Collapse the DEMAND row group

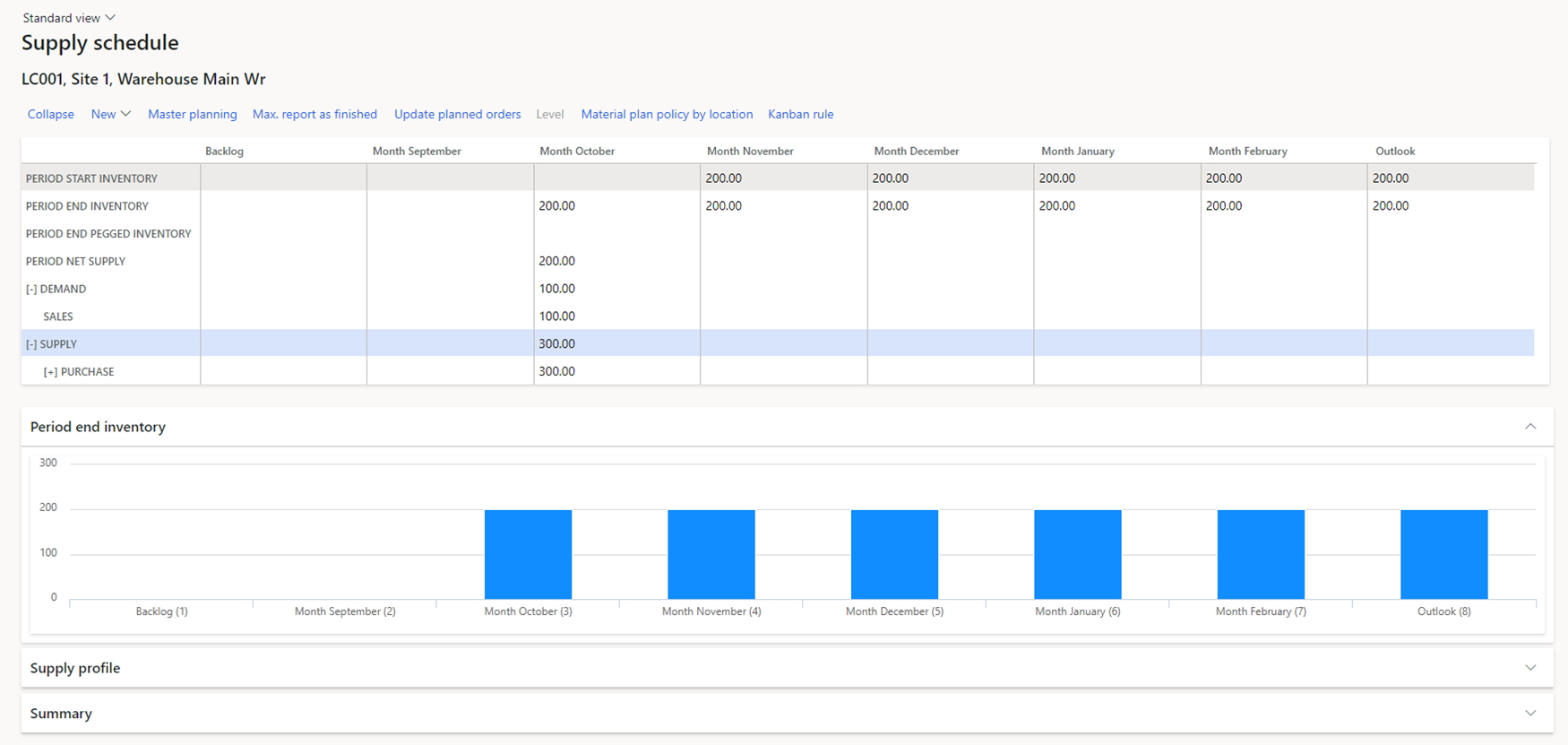(31, 289)
